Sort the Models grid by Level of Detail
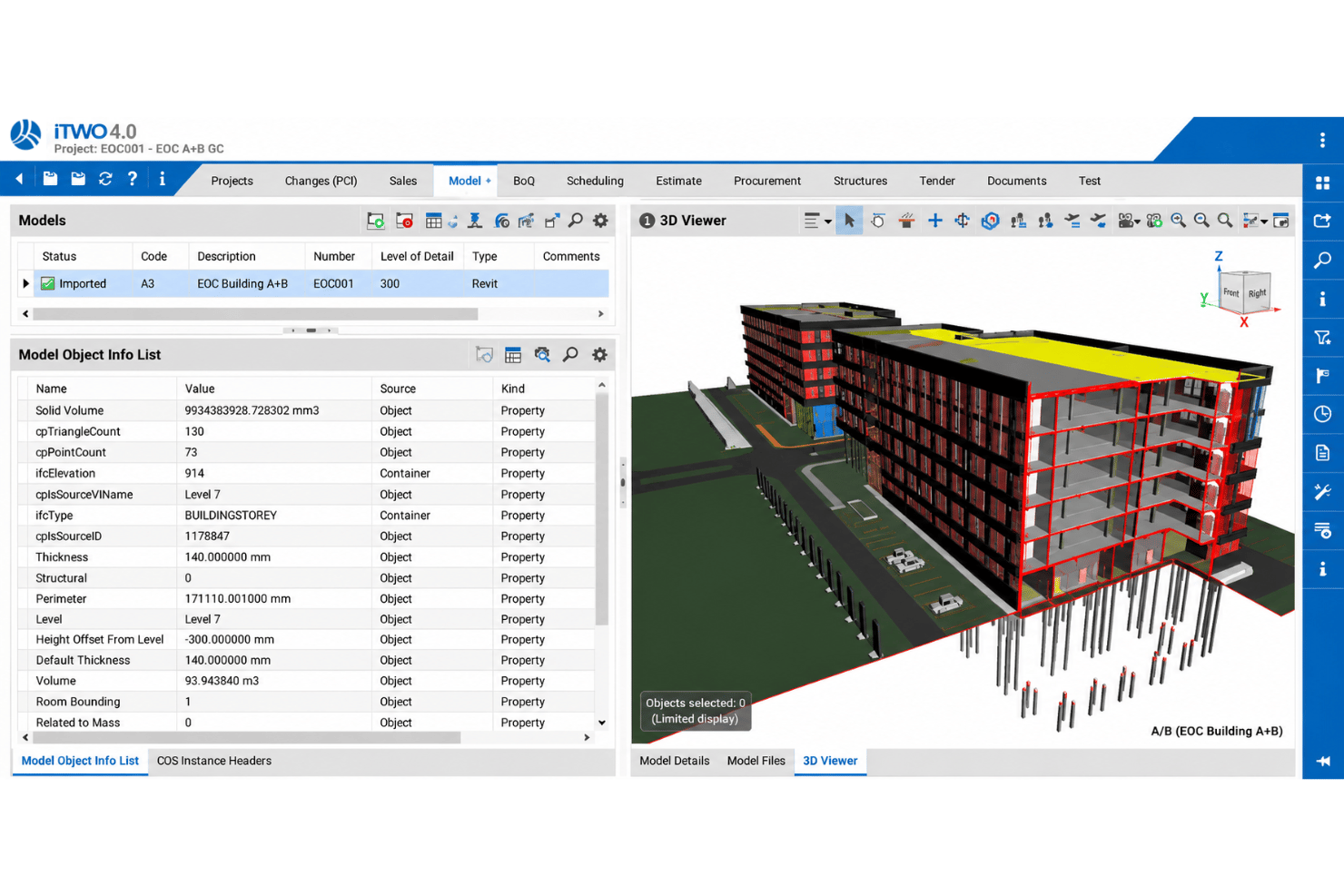The height and width of the screenshot is (896, 1344). (418, 257)
